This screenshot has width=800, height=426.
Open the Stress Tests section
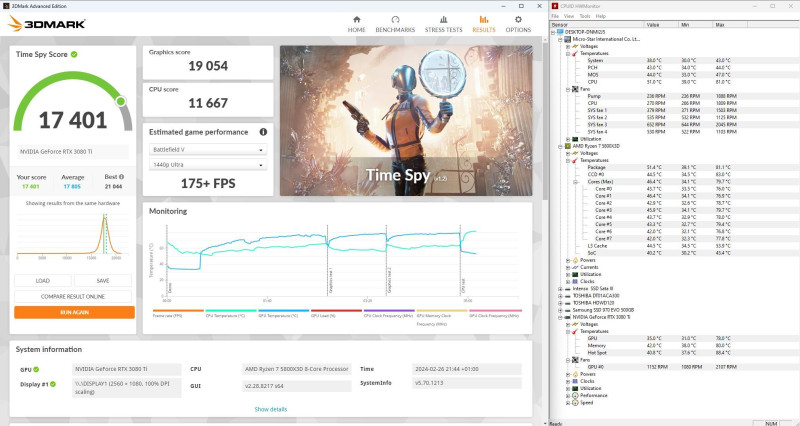(x=443, y=24)
